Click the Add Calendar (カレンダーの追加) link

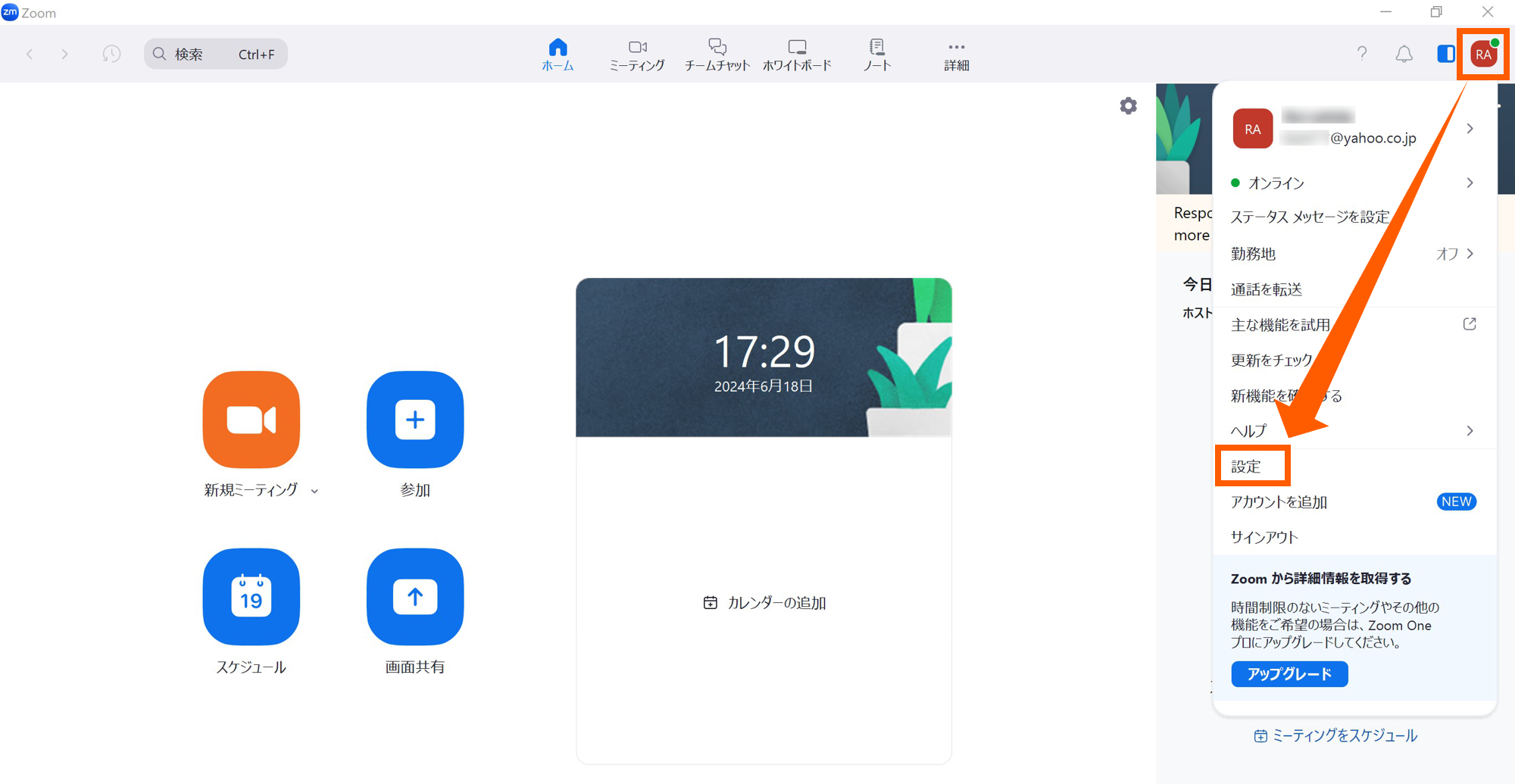pos(765,603)
